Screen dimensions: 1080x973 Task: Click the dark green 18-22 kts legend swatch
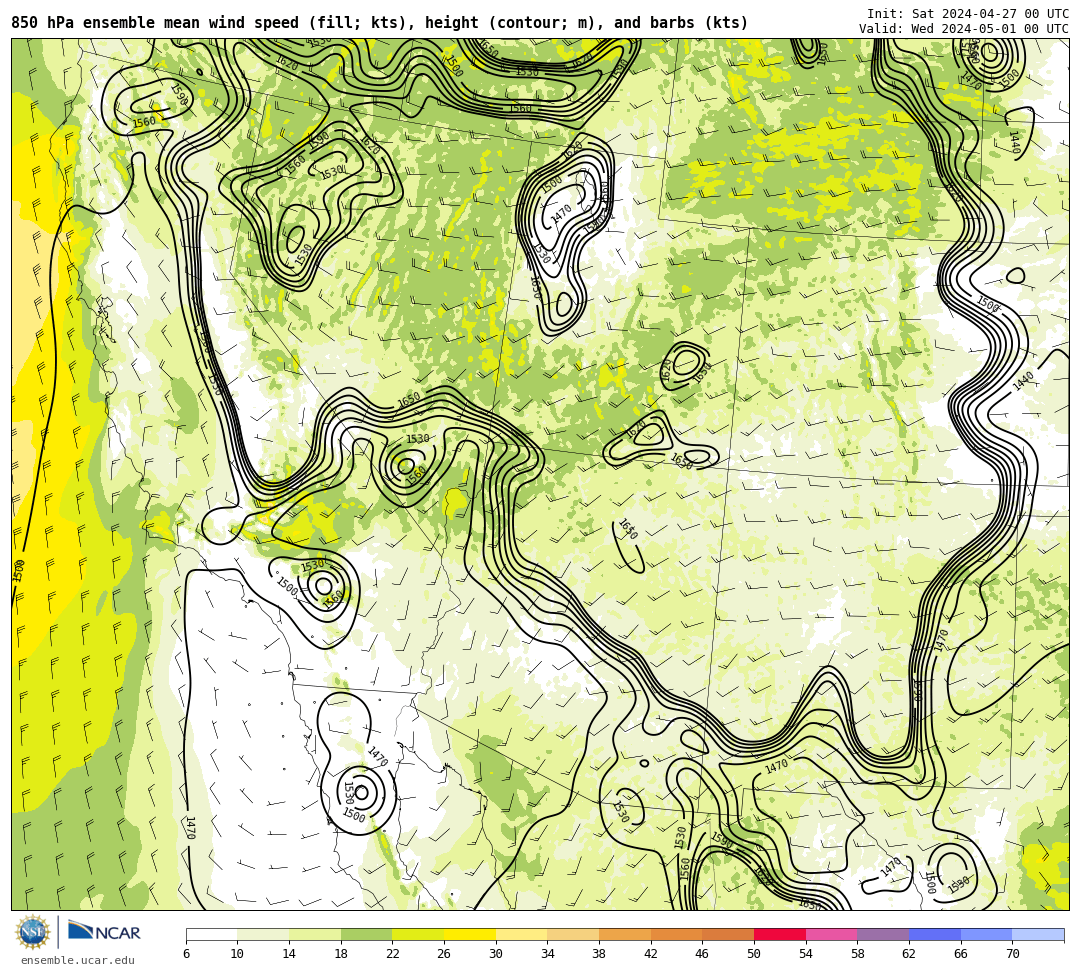point(366,934)
